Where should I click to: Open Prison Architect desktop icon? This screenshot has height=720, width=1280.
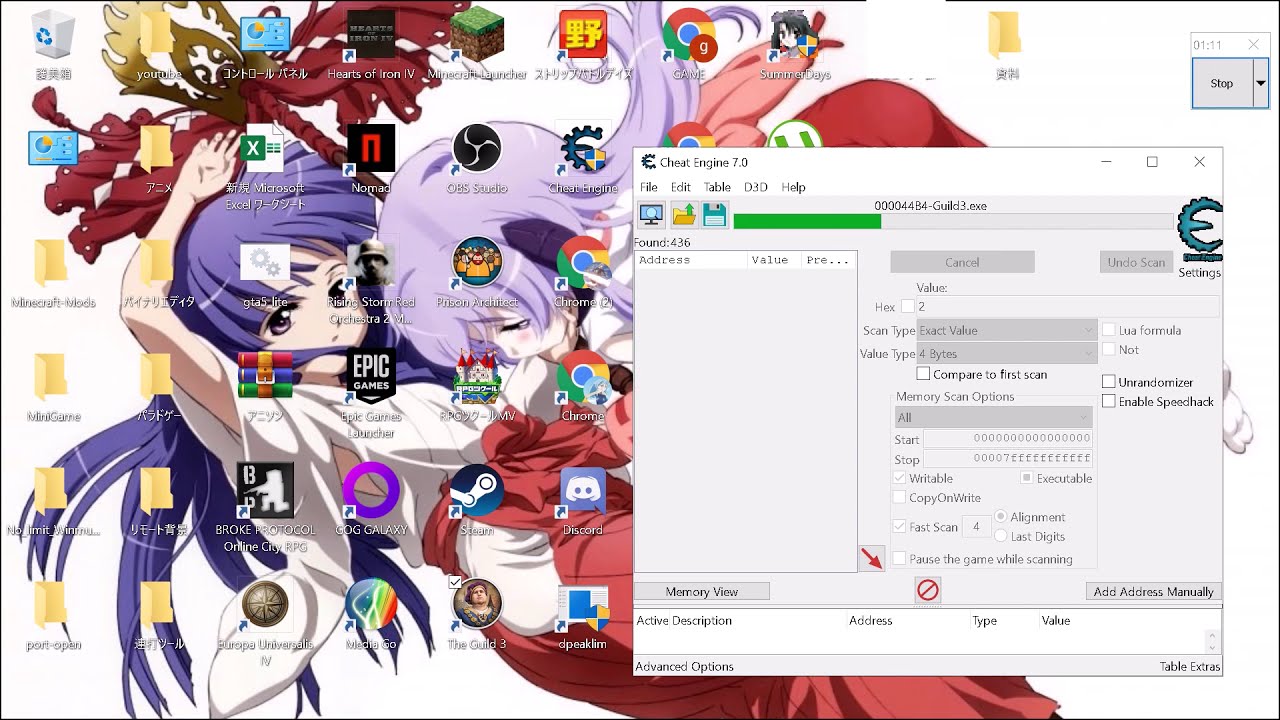(x=477, y=274)
